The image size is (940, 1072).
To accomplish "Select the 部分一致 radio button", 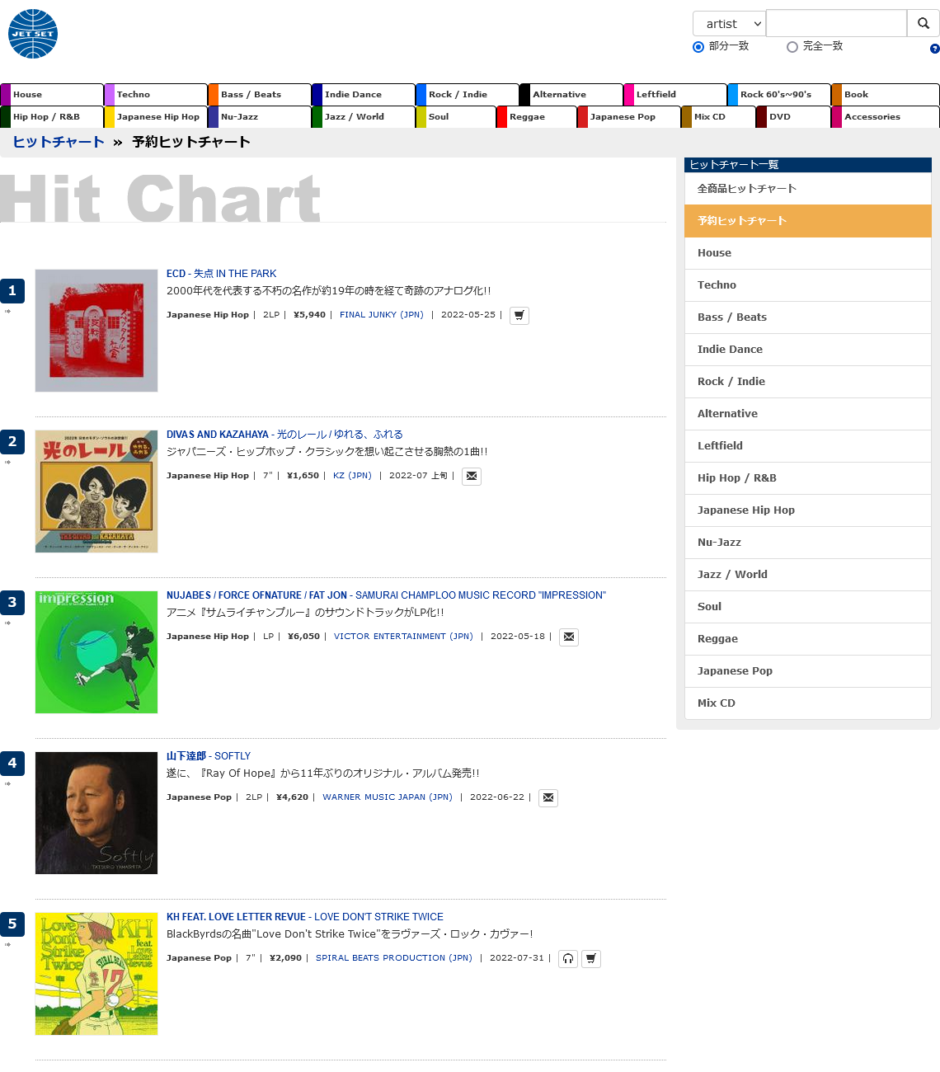I will [698, 47].
